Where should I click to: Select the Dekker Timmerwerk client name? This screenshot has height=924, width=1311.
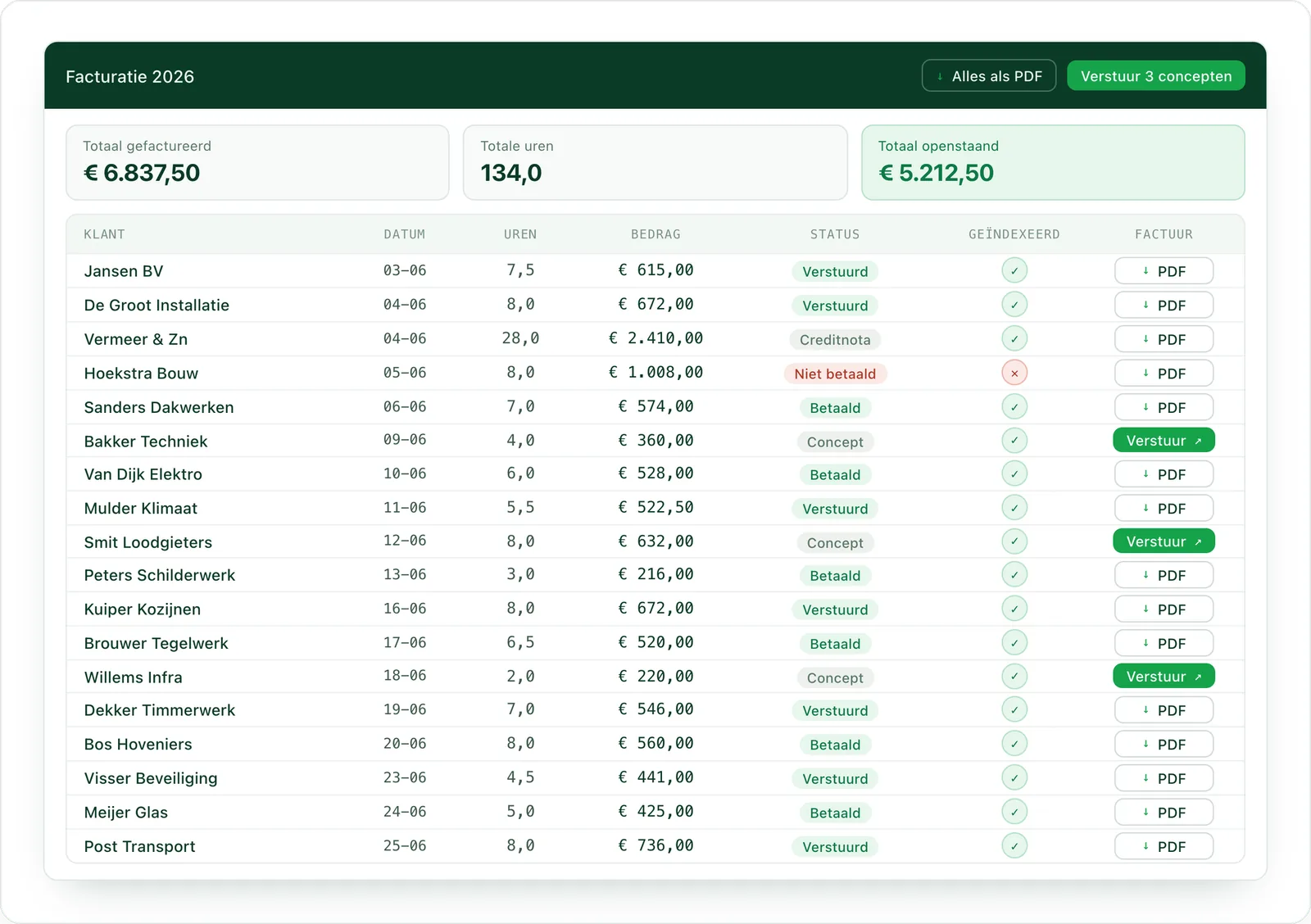click(x=160, y=710)
